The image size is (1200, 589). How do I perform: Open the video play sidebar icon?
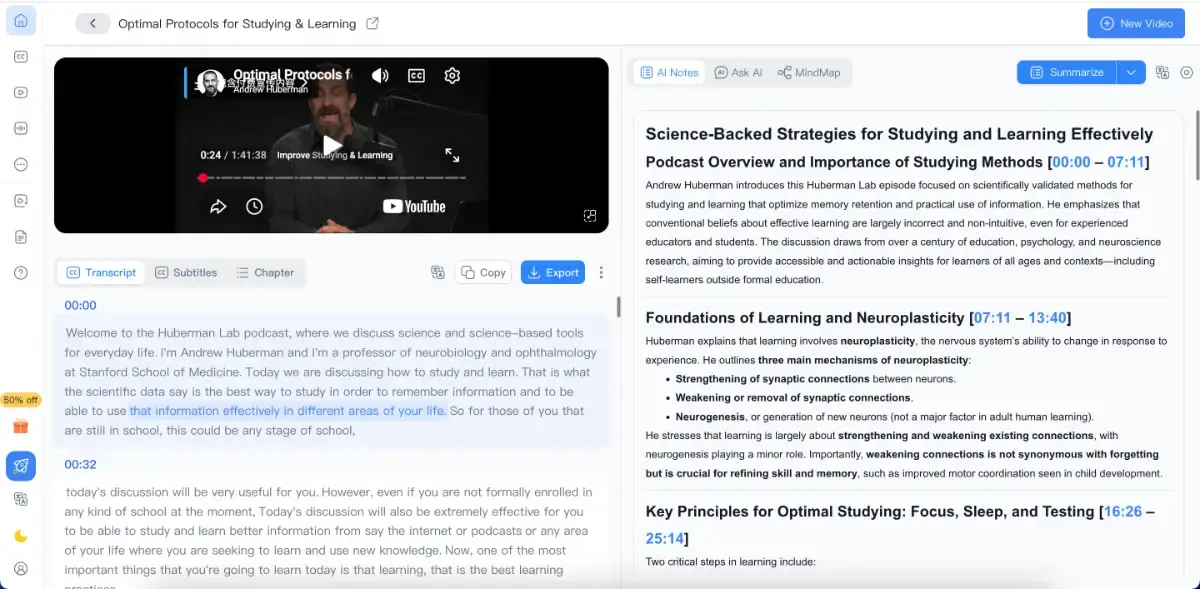pos(21,92)
